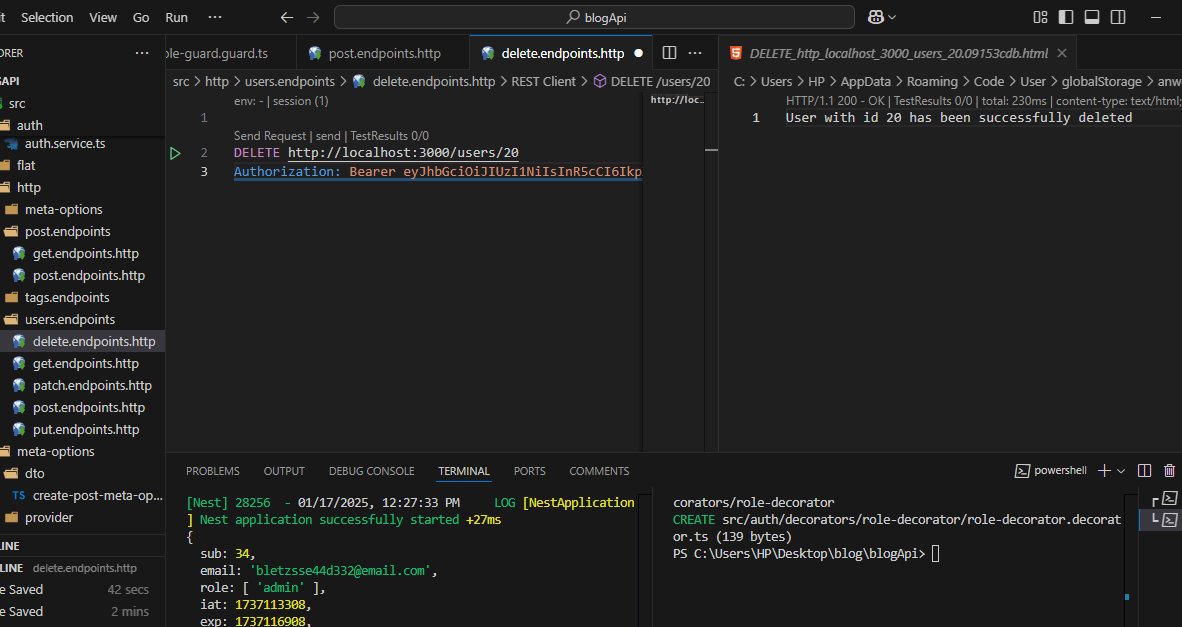This screenshot has width=1182, height=627.
Task: Open the users.endpoints breadcrumb dropdown
Action: coord(290,81)
